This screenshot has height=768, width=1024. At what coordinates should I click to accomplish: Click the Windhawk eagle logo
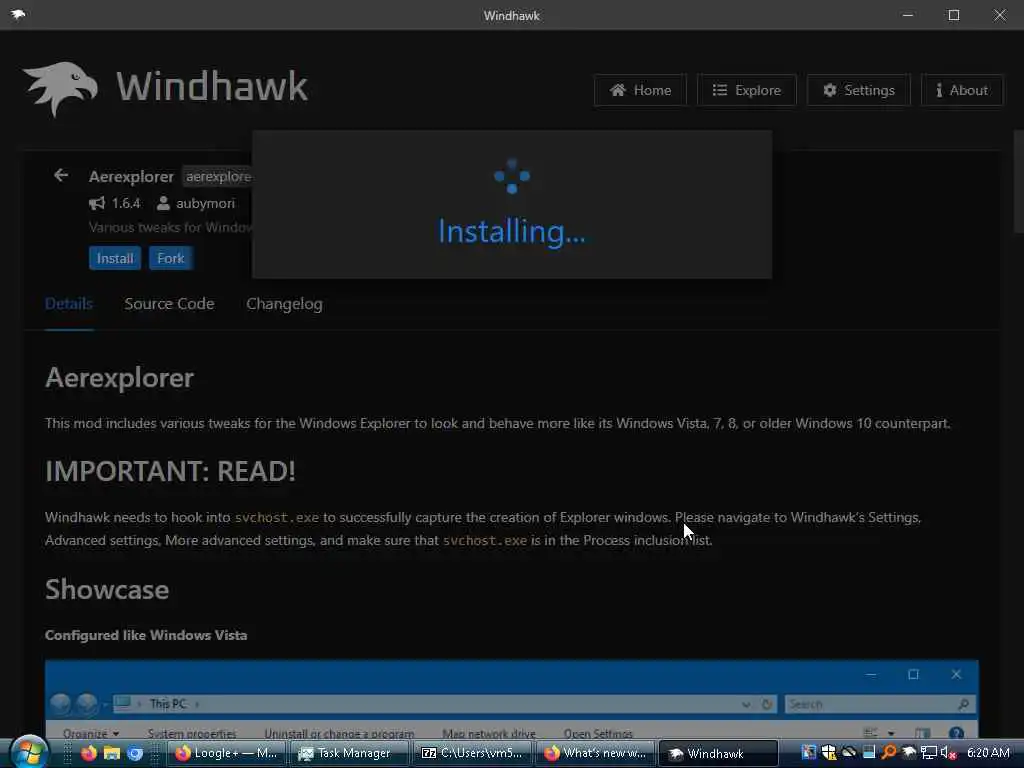[60, 88]
